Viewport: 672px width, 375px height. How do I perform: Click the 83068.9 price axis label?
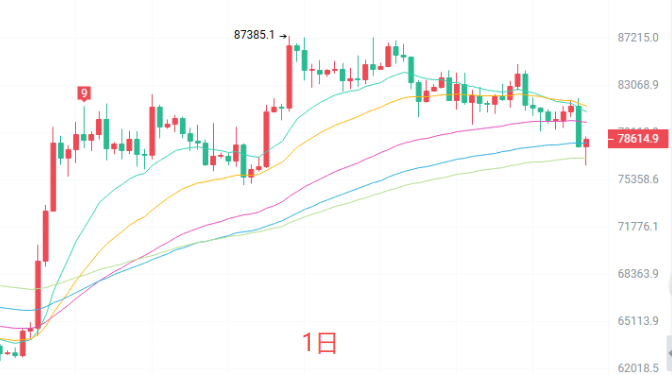tap(638, 85)
